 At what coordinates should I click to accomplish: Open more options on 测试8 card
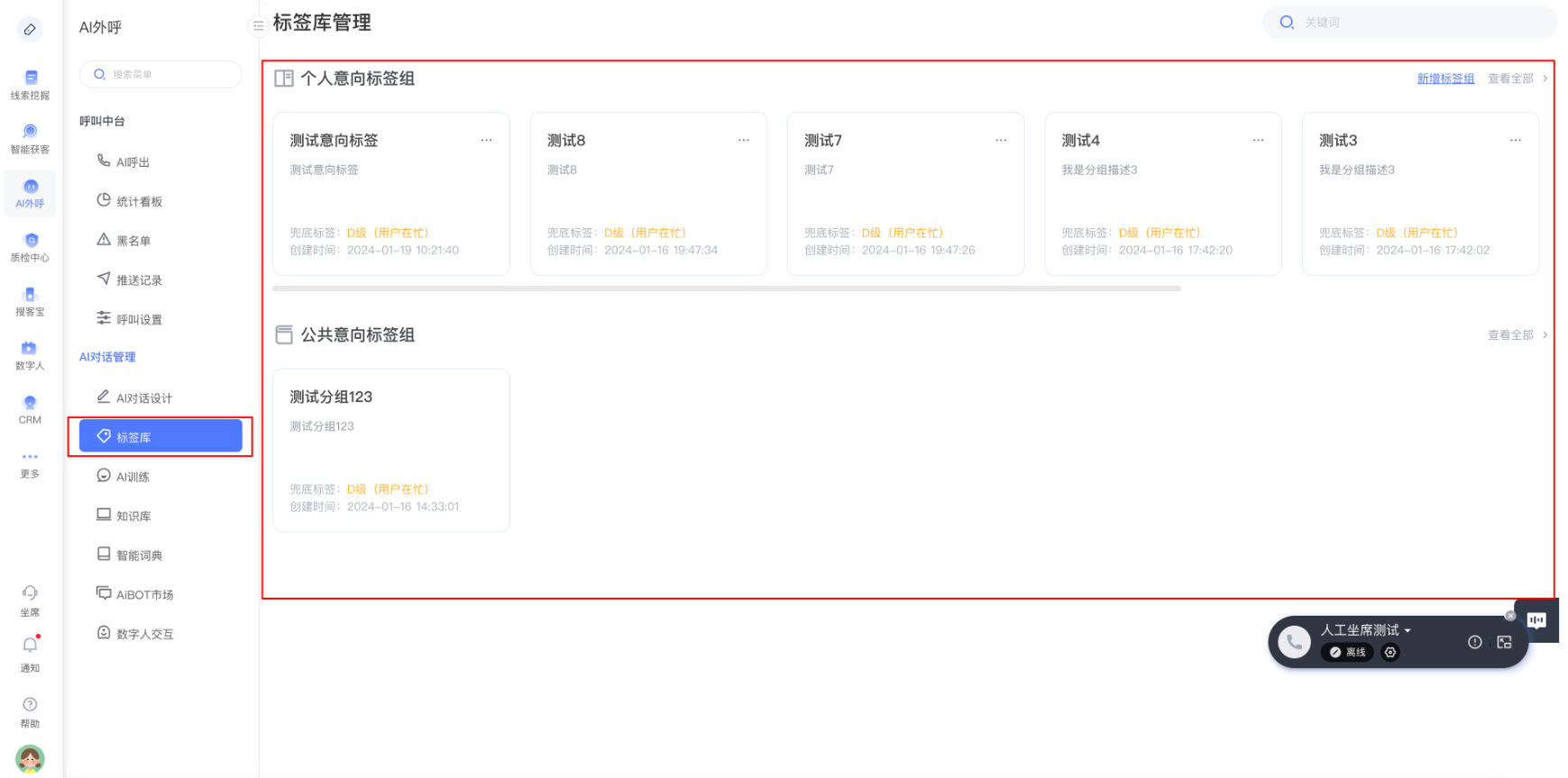tap(743, 141)
